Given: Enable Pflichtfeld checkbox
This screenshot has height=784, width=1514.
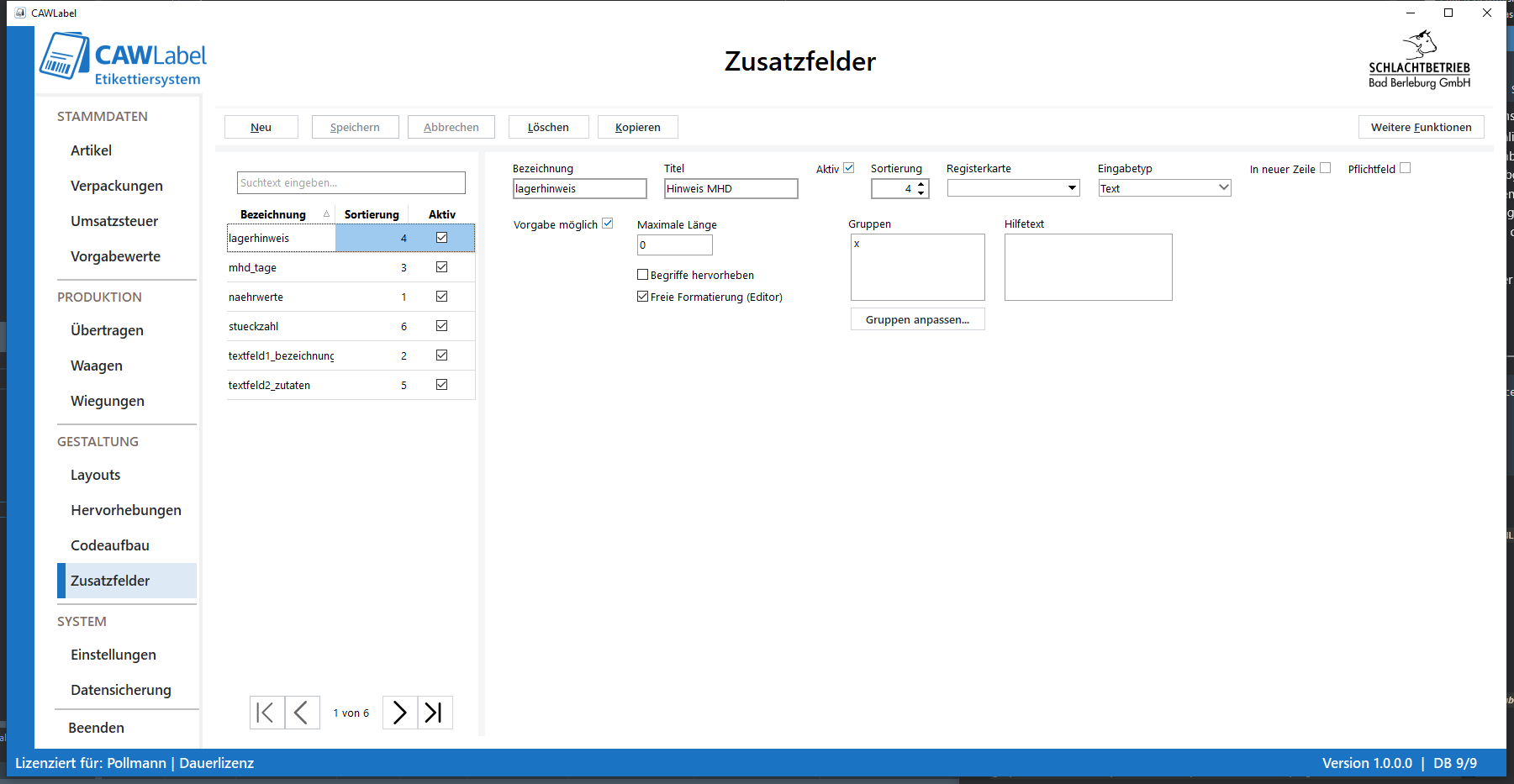Looking at the screenshot, I should 1406,168.
